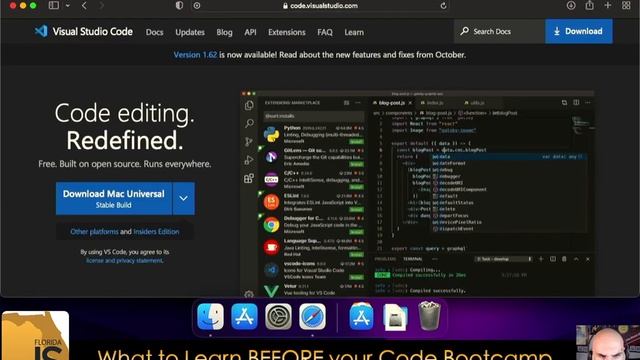Viewport: 640px width, 360px height.
Task: Open the FAQ page
Action: click(324, 32)
